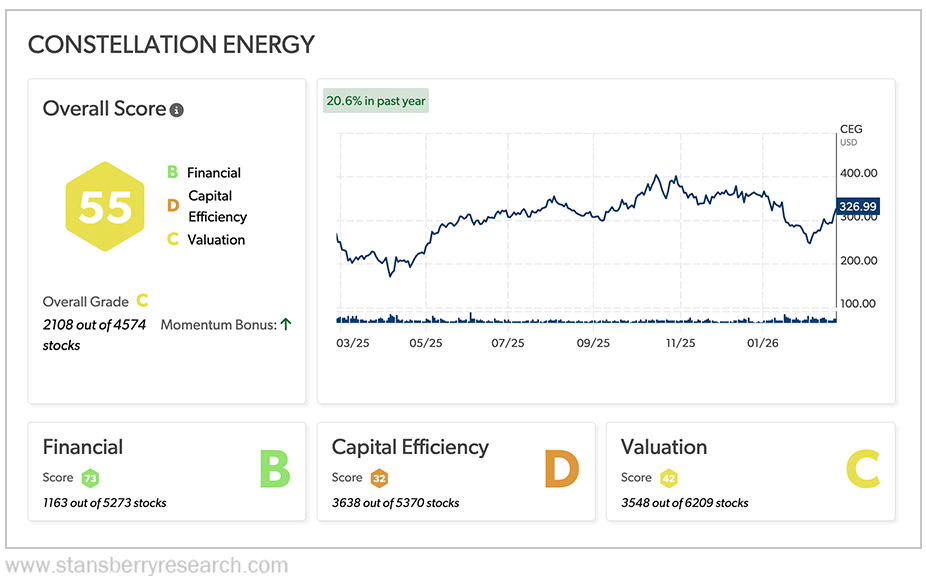The width and height of the screenshot is (926, 584).
Task: Click the 11/25 date on chart axis
Action: pyautogui.click(x=680, y=343)
